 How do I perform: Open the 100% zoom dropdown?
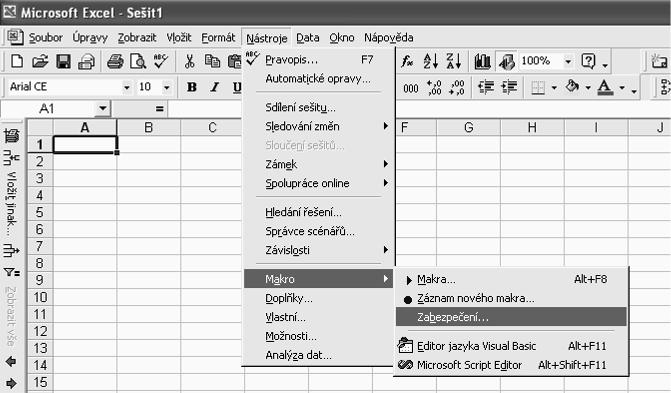coord(568,61)
